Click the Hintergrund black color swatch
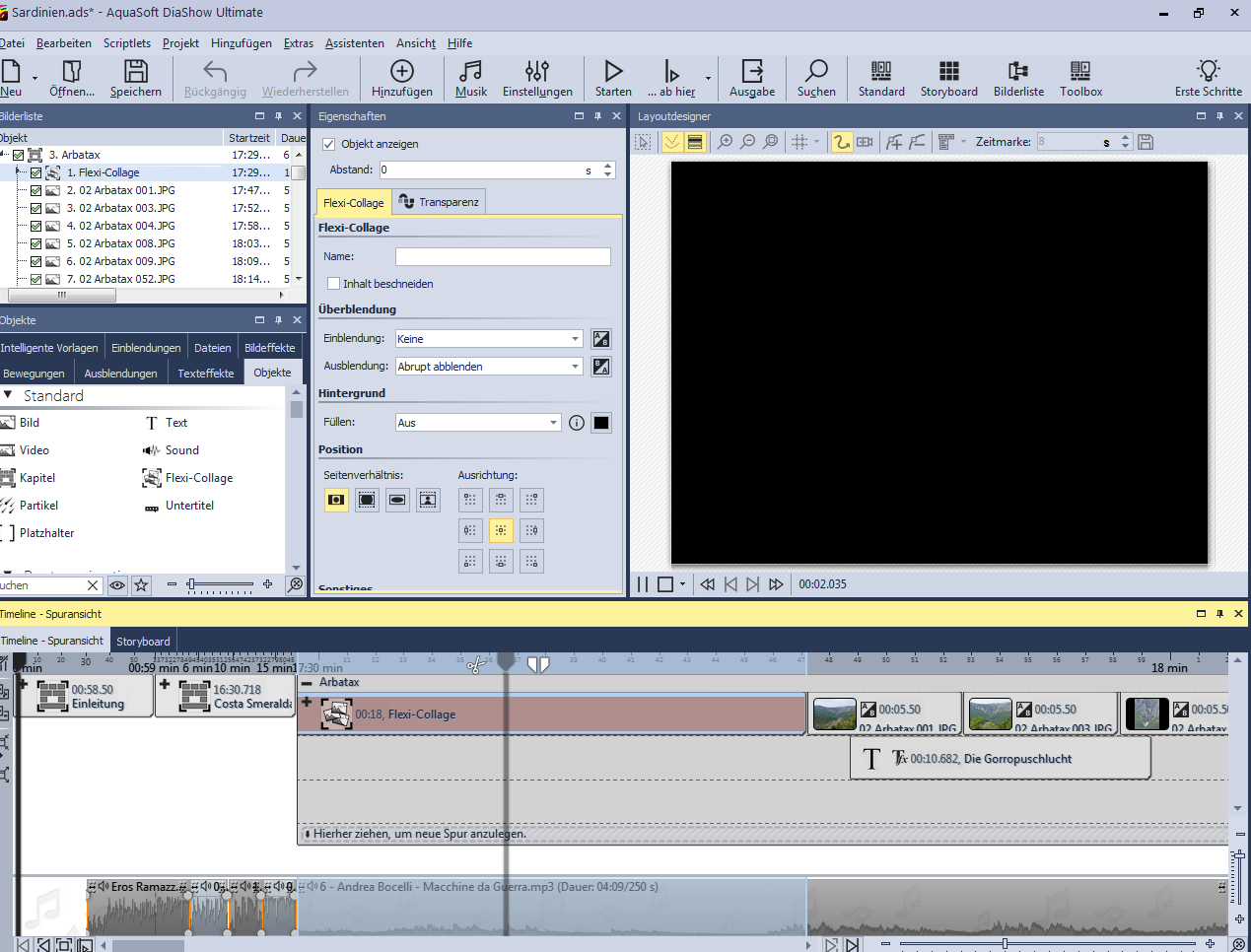Screen dimensions: 1251x952 (601, 423)
